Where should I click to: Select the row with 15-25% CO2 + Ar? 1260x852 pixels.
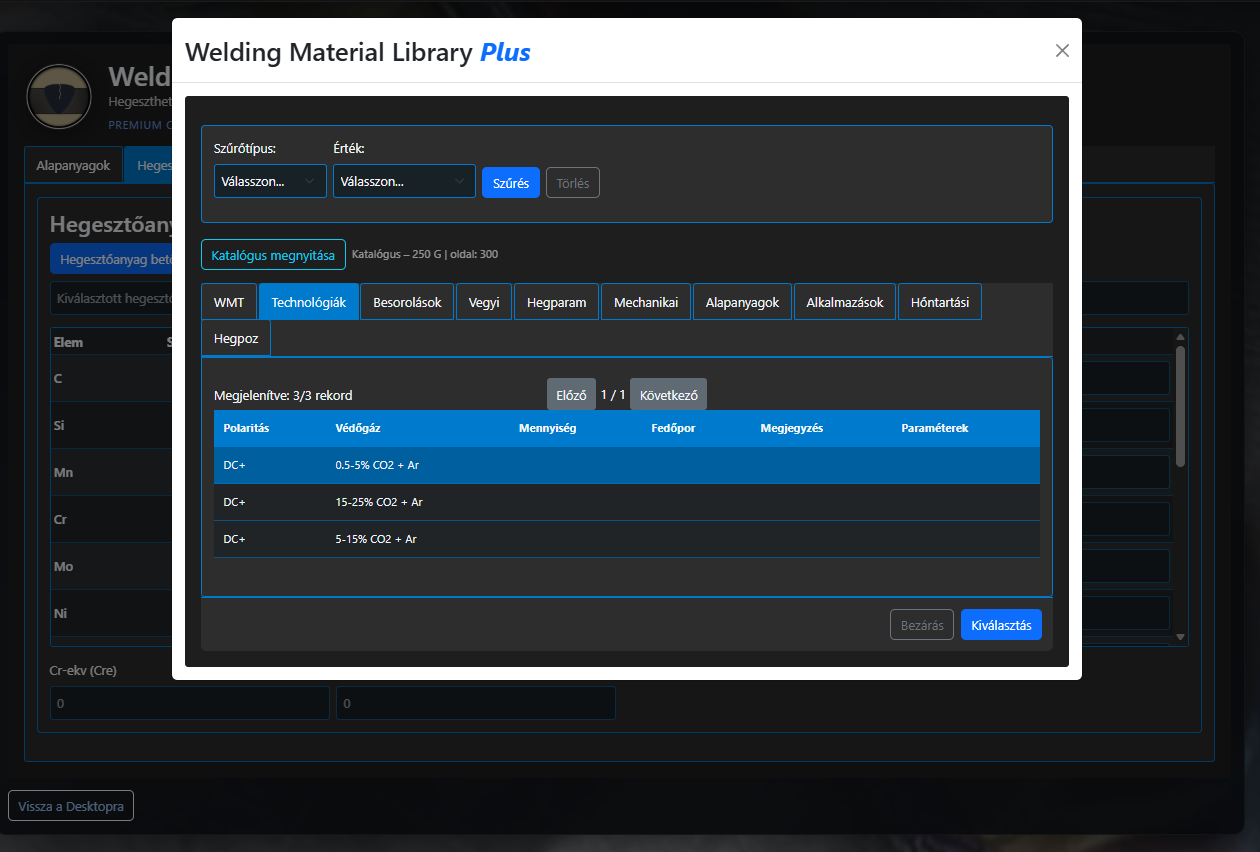click(627, 502)
